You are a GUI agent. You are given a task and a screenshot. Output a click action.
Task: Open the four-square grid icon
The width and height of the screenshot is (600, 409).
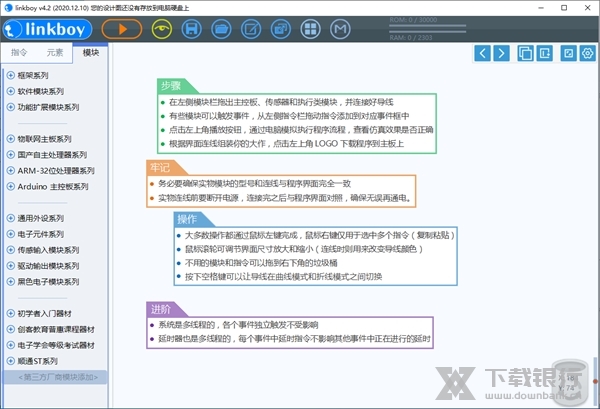point(310,29)
